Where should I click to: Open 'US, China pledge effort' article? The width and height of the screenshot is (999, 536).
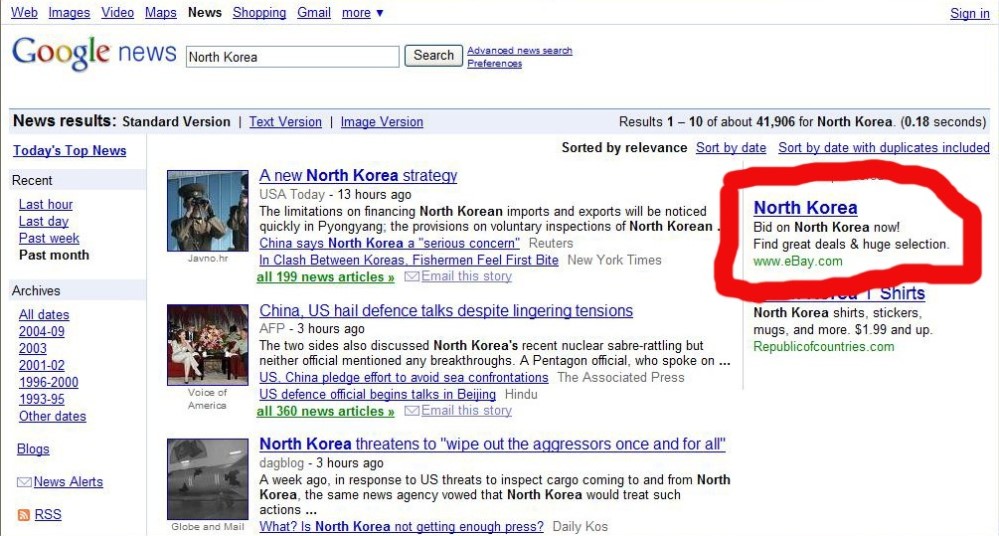(404, 377)
